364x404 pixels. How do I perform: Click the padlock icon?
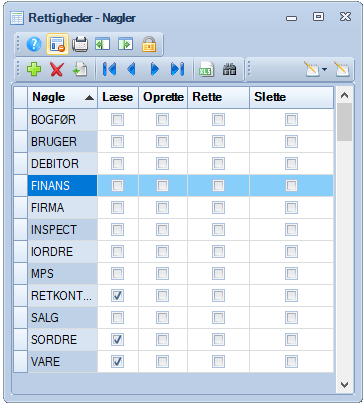(x=149, y=44)
